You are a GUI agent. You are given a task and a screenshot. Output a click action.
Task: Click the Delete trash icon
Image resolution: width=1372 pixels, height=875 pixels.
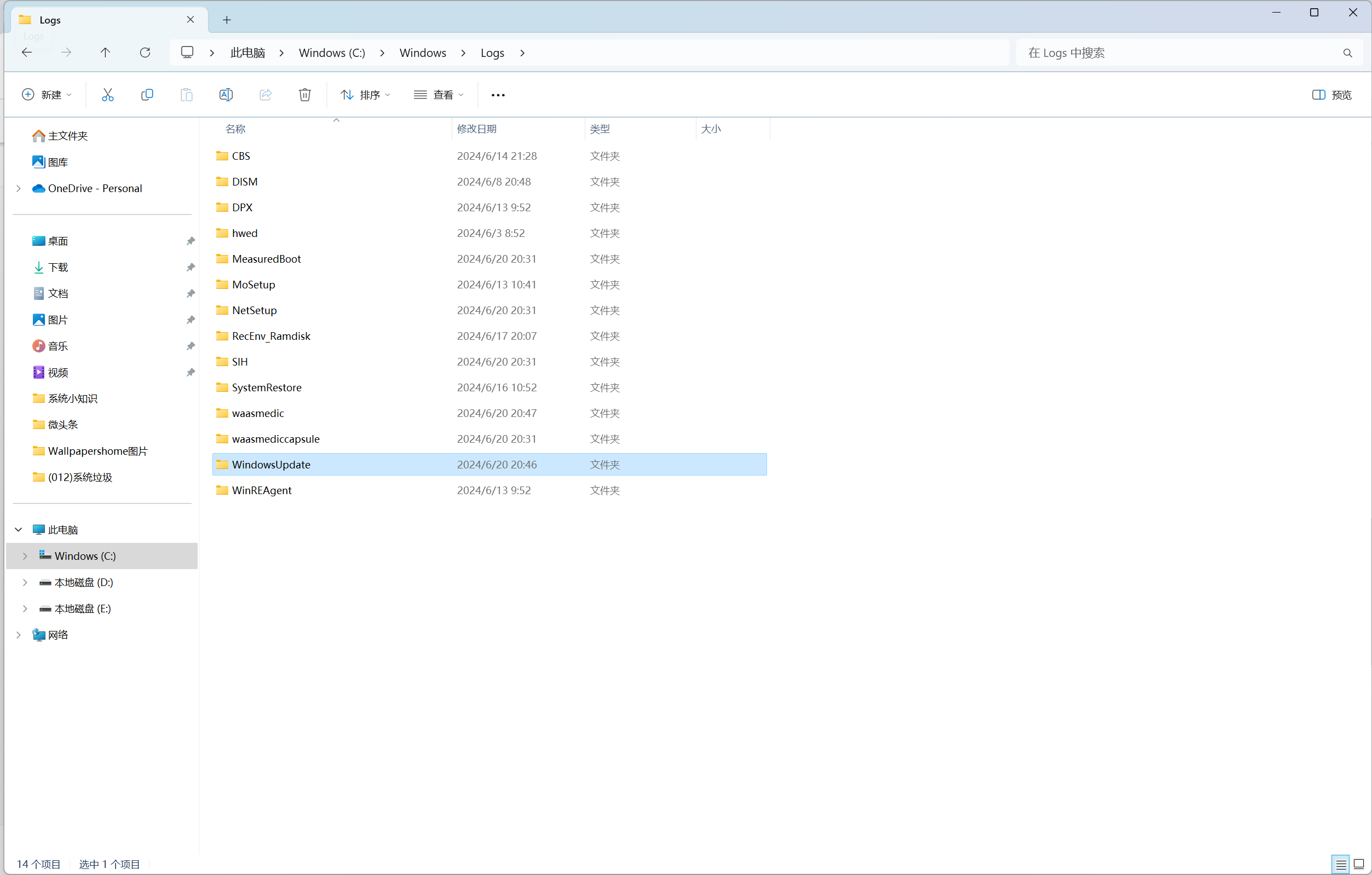point(305,95)
